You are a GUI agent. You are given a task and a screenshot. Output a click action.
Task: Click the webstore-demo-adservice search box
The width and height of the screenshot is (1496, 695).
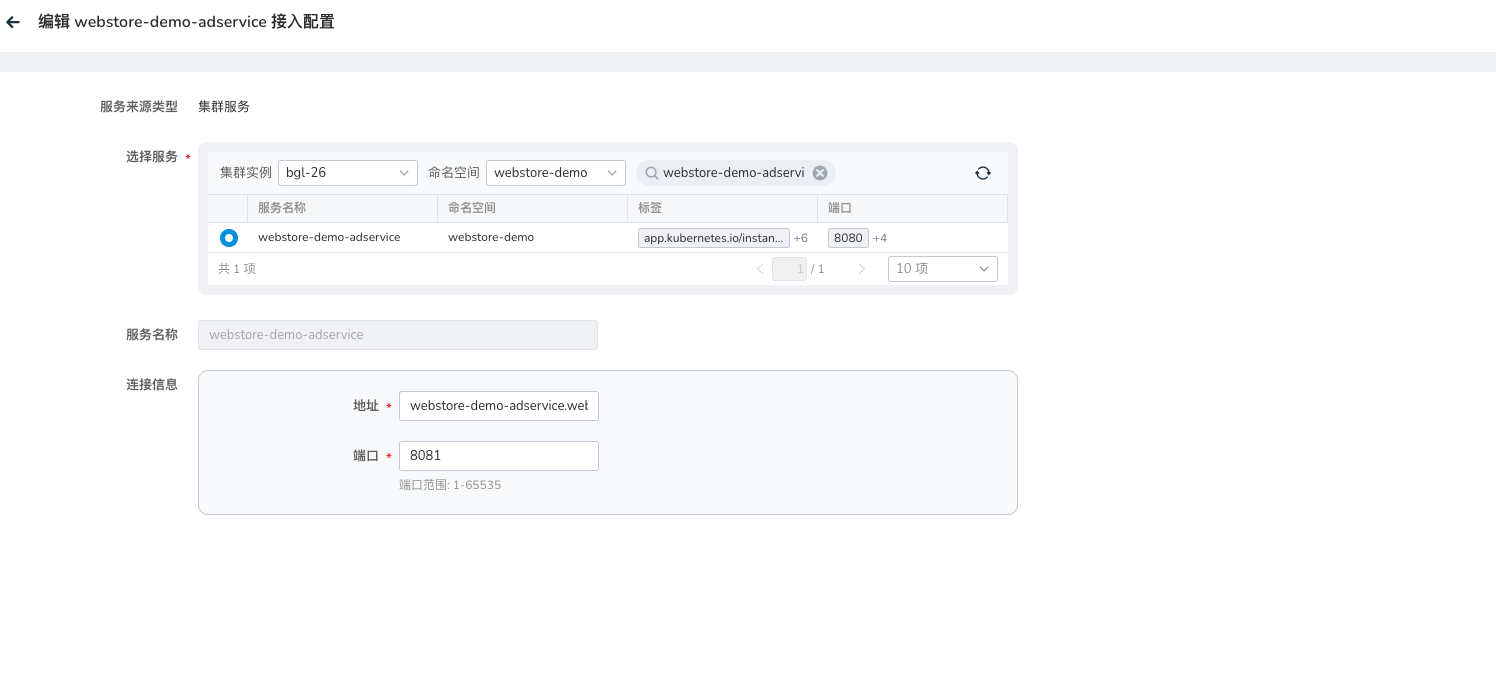(x=733, y=173)
